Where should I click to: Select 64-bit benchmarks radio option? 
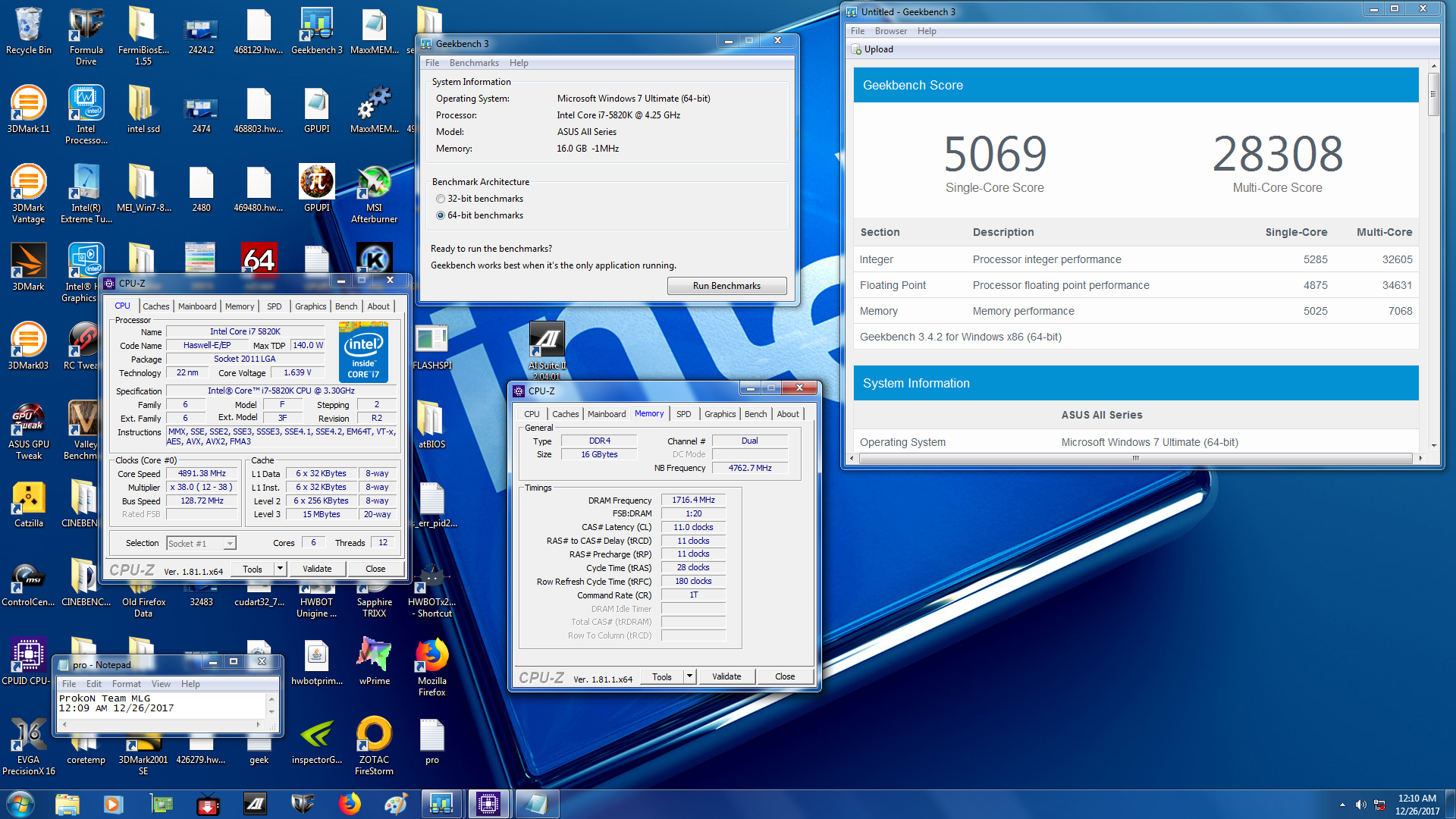pyautogui.click(x=441, y=215)
